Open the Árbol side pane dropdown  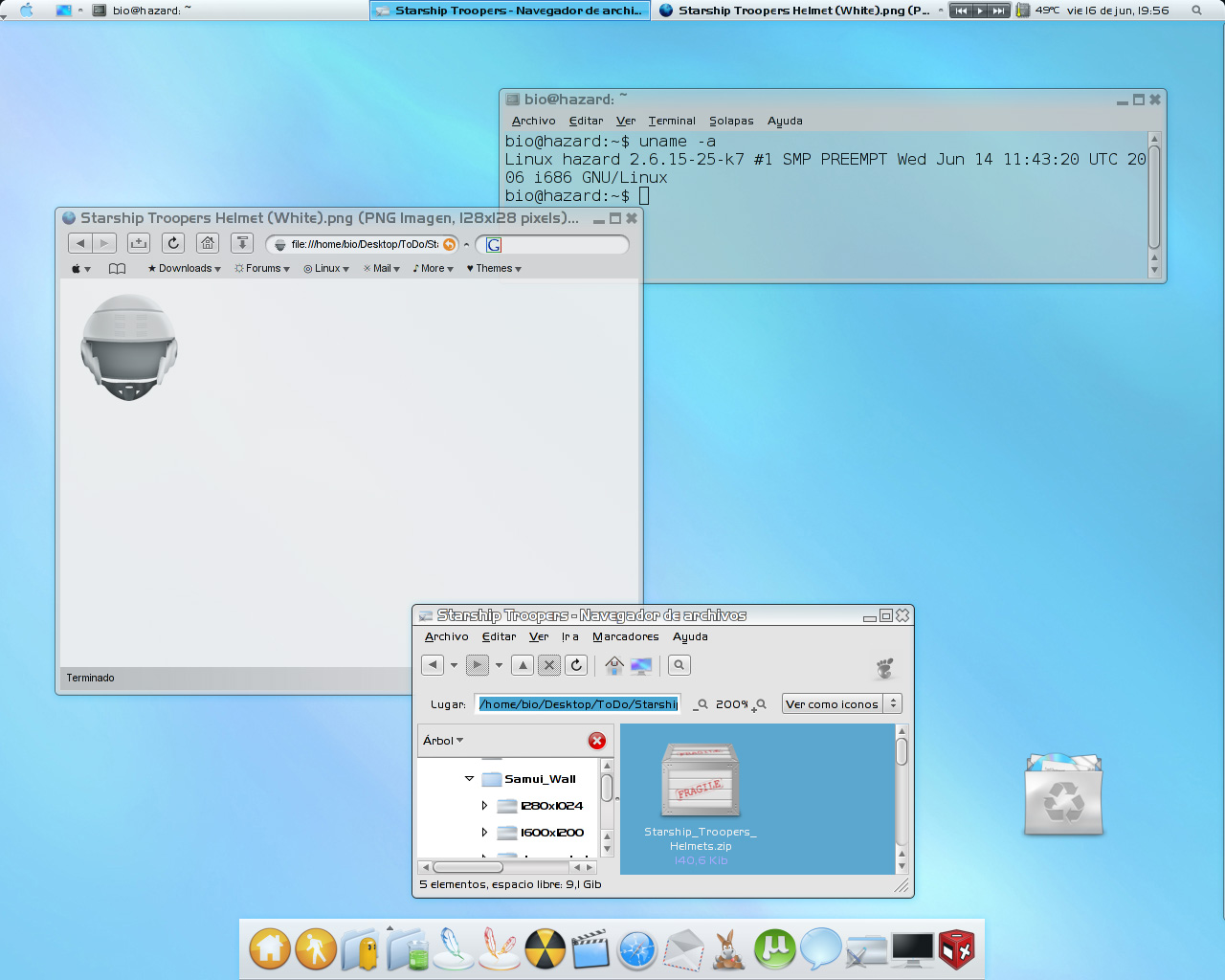pyautogui.click(x=443, y=740)
